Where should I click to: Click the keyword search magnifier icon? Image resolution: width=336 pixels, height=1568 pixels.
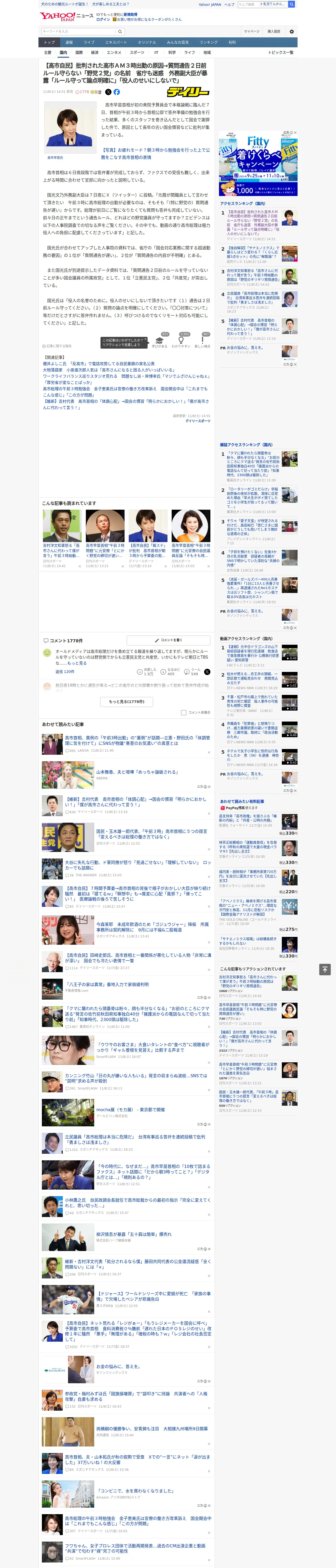[120, 31]
